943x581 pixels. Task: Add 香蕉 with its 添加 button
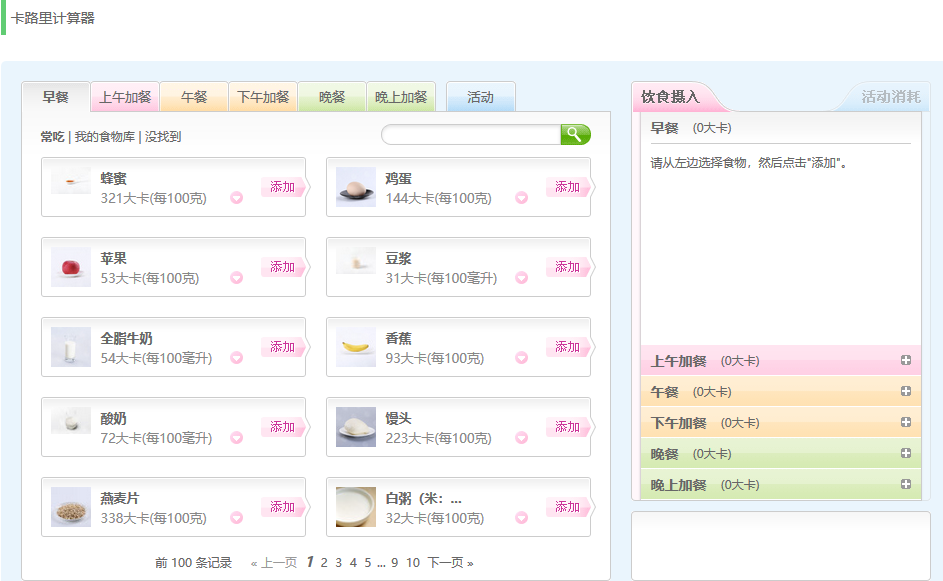[568, 347]
